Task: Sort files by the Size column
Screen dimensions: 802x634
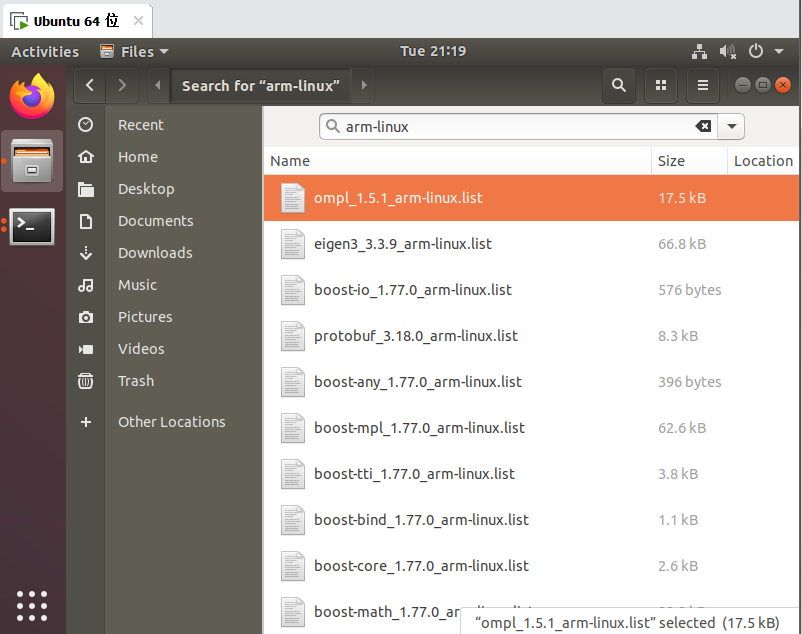Action: pos(690,160)
